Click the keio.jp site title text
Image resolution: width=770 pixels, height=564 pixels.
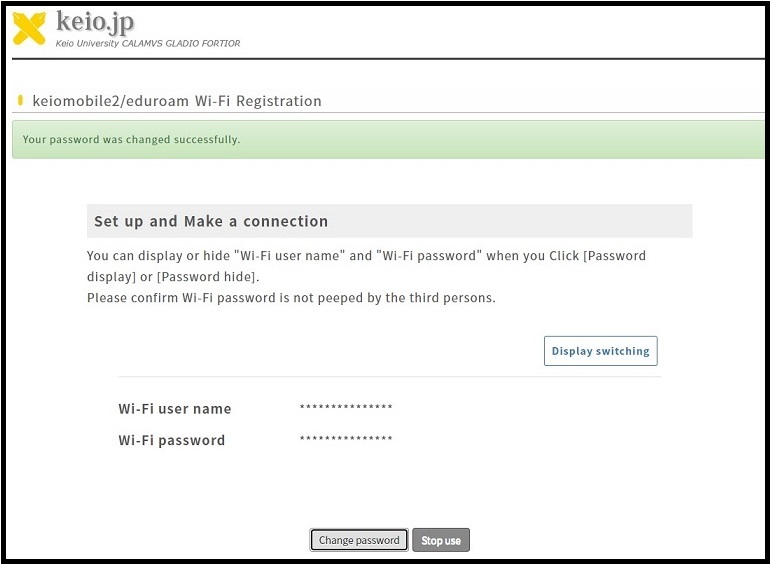coord(94,21)
